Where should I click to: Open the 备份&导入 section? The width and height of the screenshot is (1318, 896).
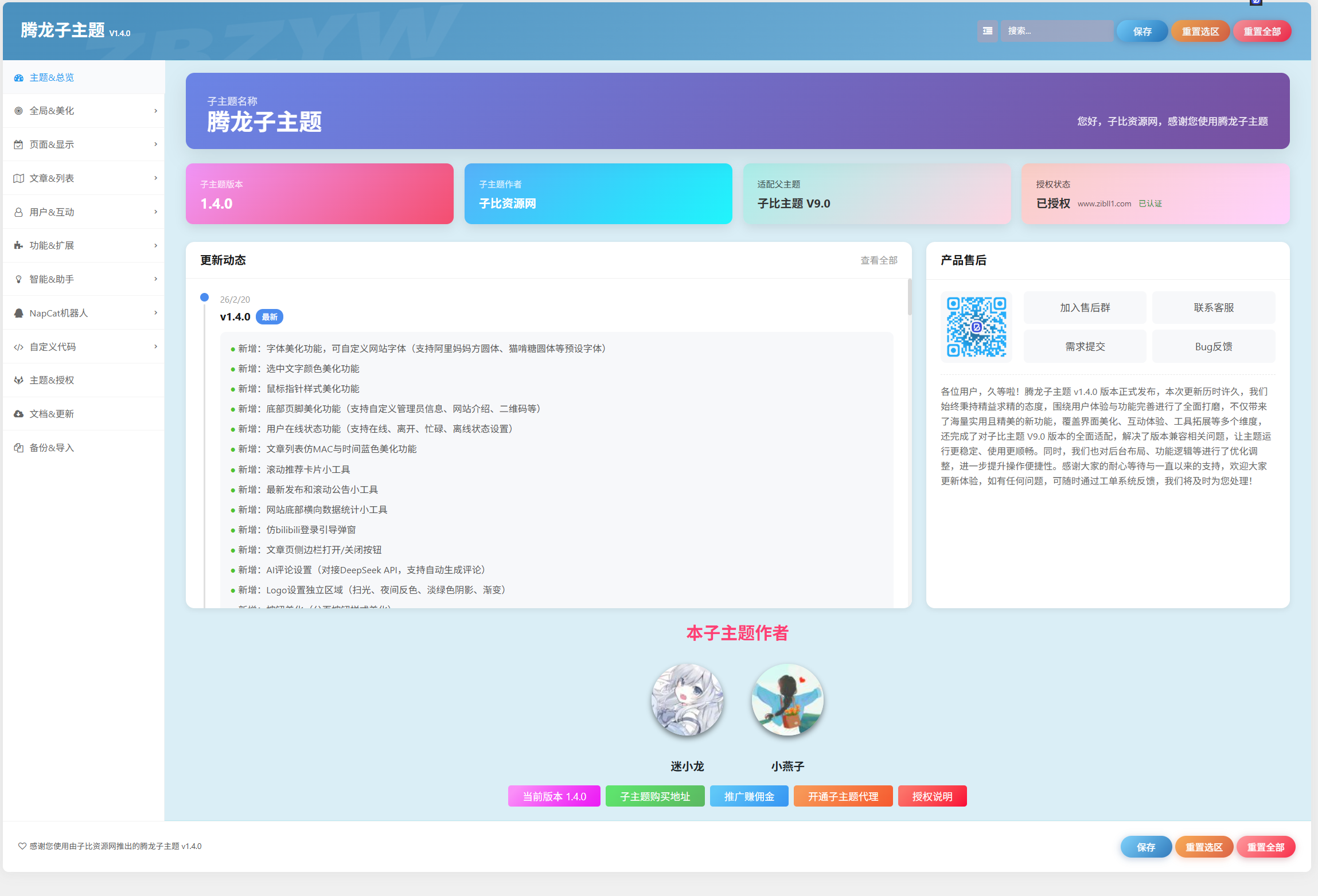[x=84, y=448]
